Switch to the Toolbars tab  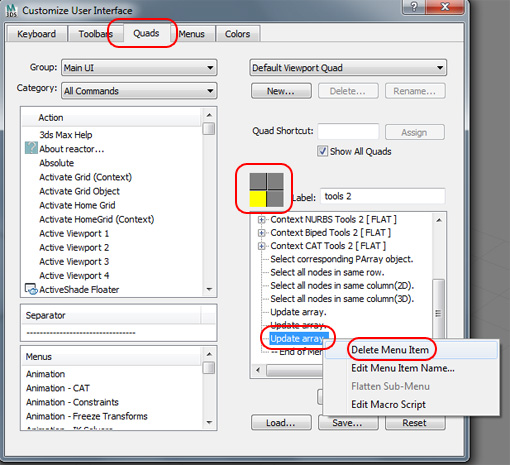point(96,34)
